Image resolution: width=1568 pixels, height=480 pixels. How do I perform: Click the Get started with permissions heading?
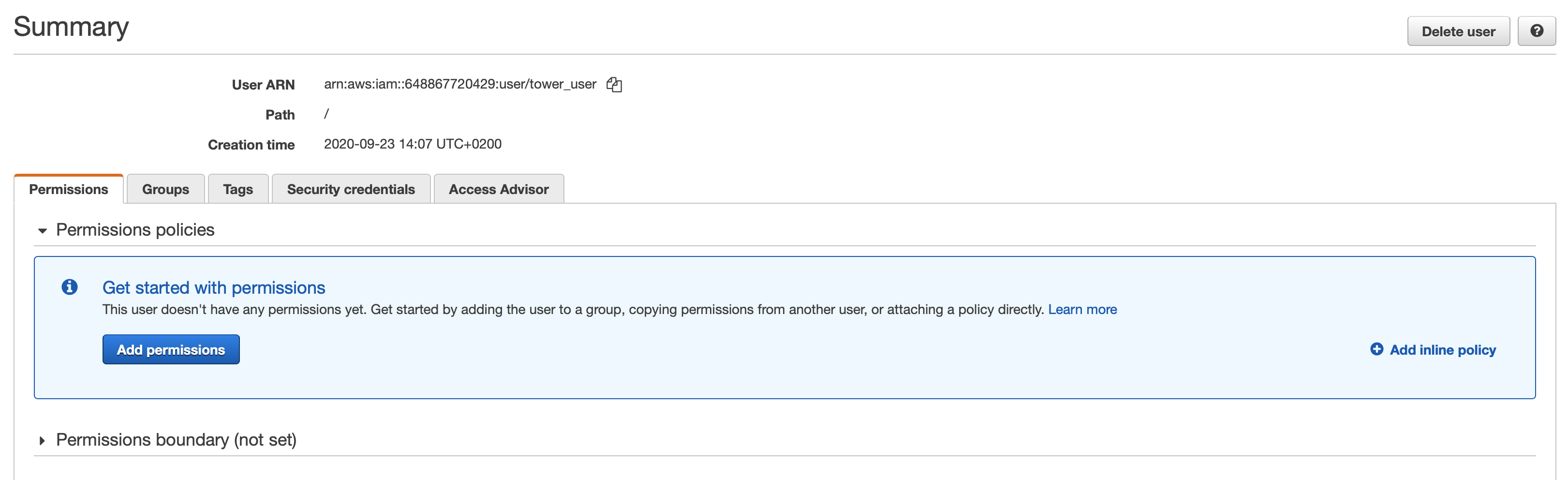(214, 287)
